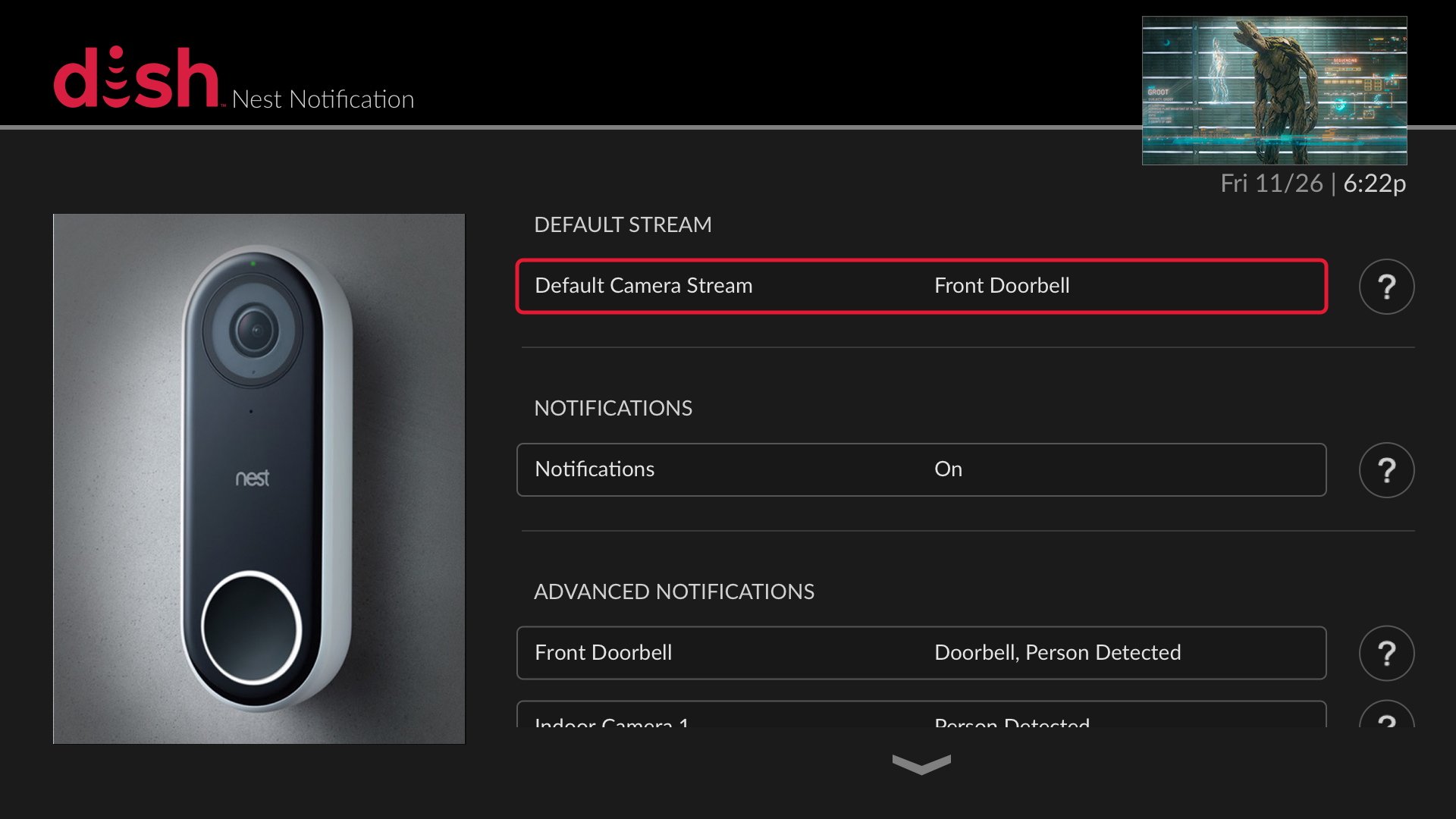Open the Default Camera Stream selector
1456x819 pixels.
(921, 287)
